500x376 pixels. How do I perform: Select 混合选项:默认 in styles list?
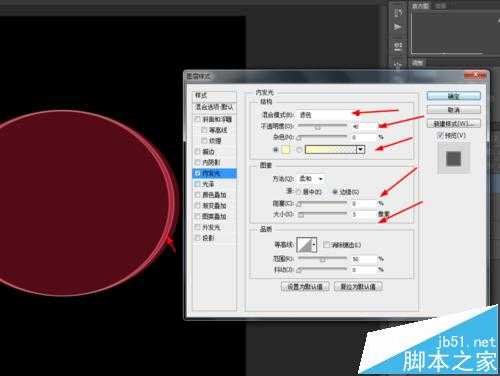pyautogui.click(x=214, y=107)
